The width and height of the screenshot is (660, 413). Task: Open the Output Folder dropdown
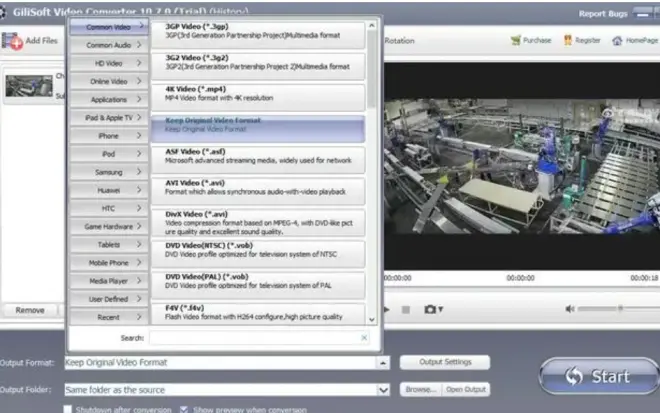(383, 389)
